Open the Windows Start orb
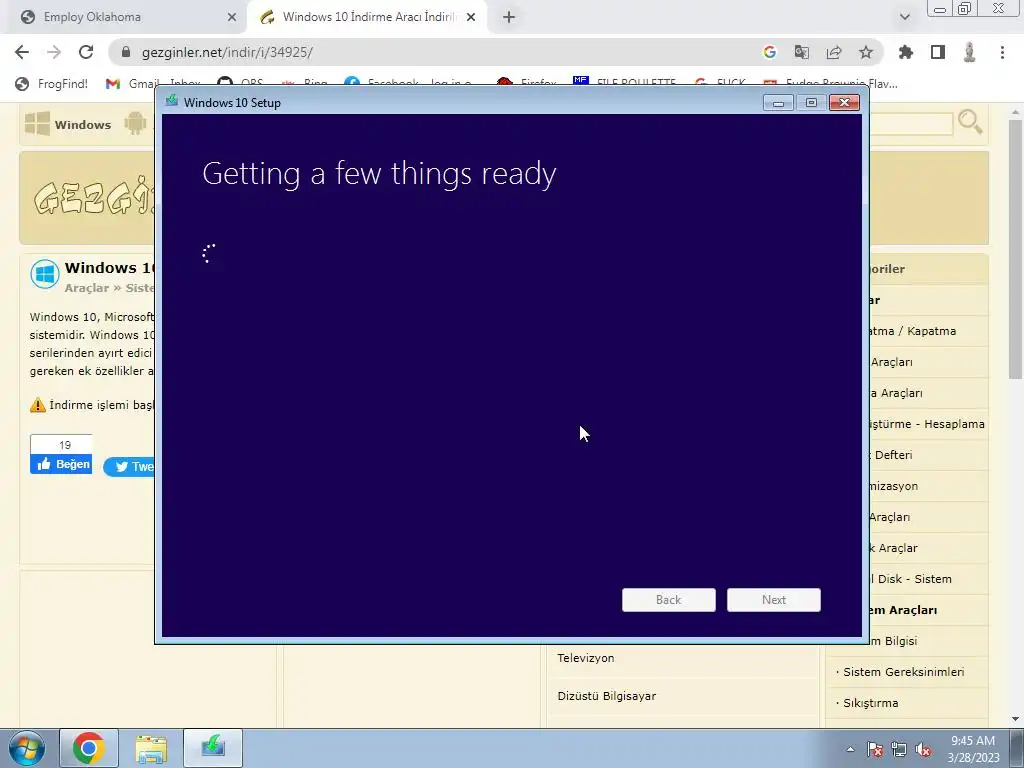Image resolution: width=1024 pixels, height=768 pixels. (27, 748)
